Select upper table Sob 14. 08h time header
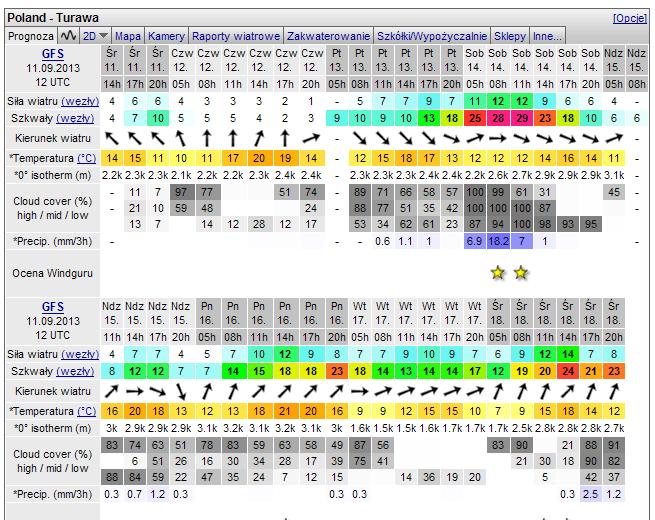Screen dimensions: 655x520 point(498,84)
